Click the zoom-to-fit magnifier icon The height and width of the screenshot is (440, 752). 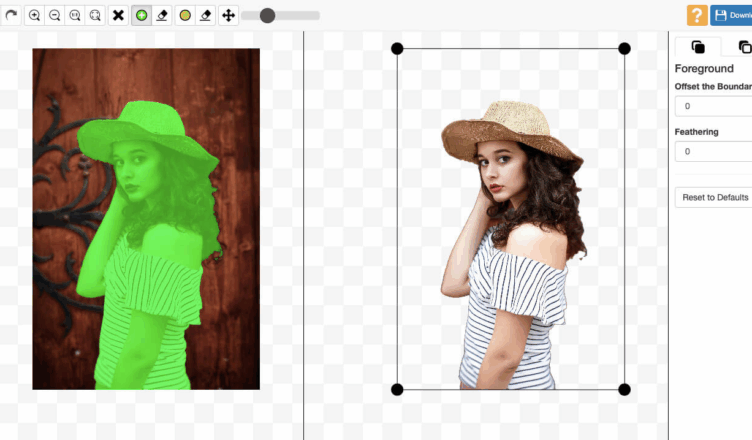[95, 15]
